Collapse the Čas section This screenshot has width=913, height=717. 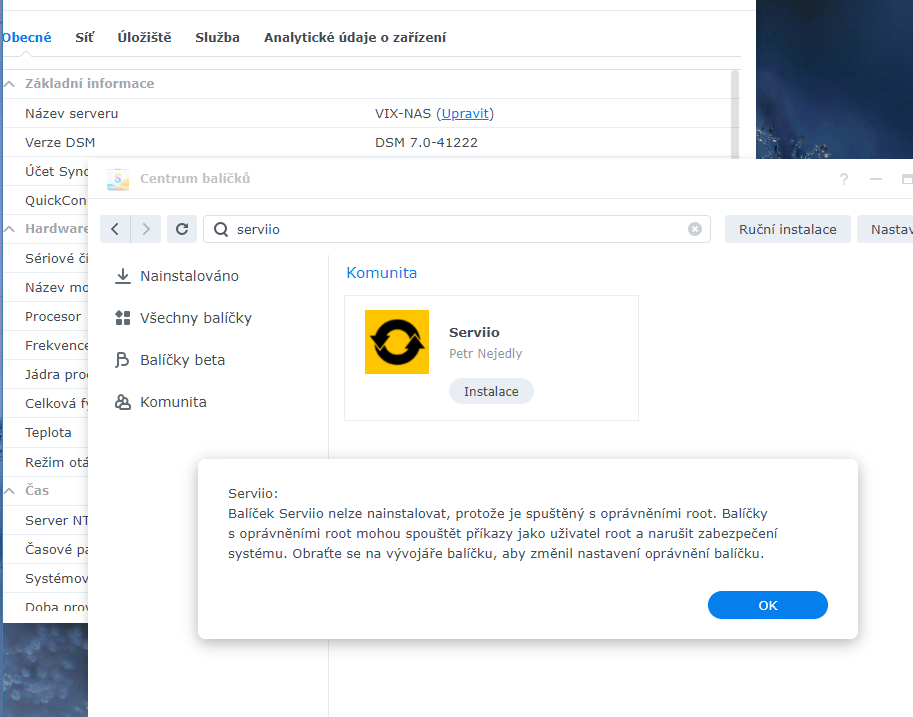[x=10, y=491]
